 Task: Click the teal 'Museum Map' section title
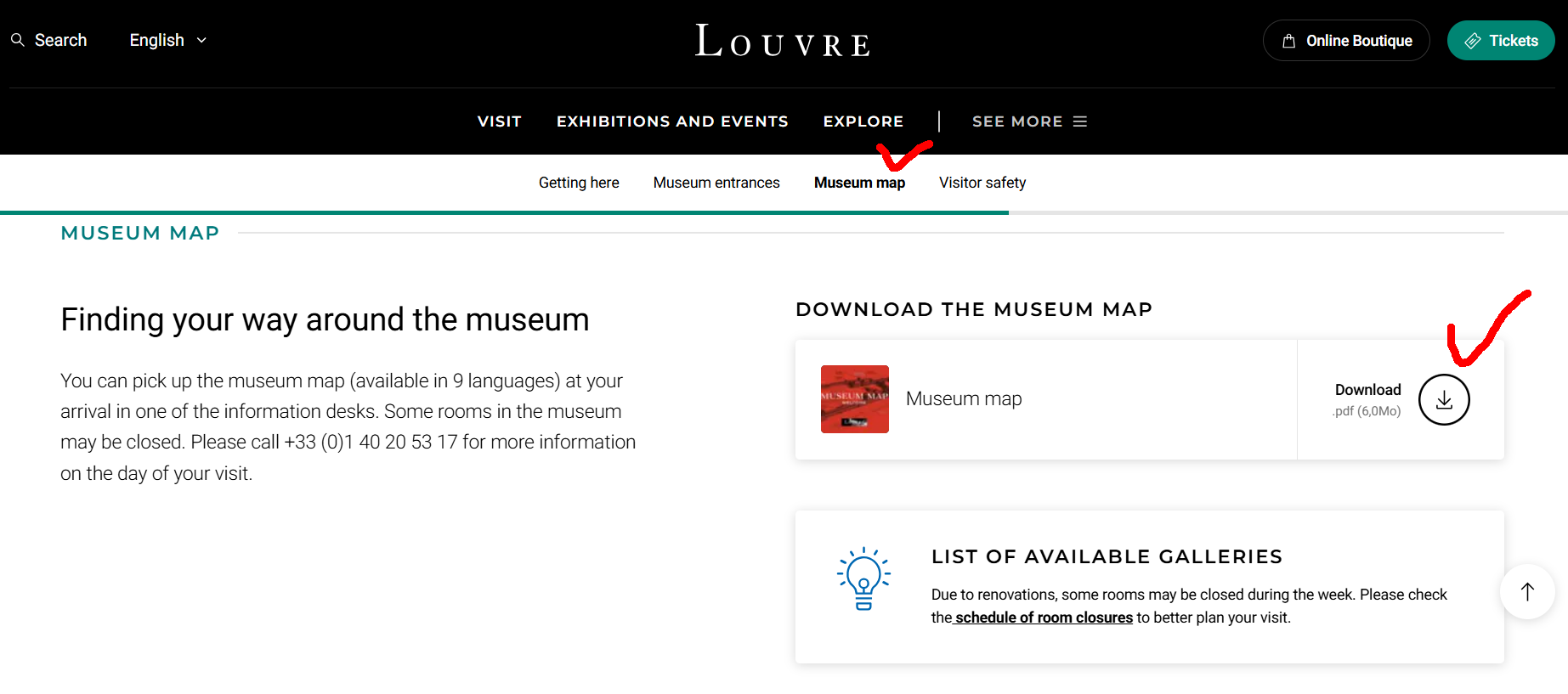click(140, 233)
